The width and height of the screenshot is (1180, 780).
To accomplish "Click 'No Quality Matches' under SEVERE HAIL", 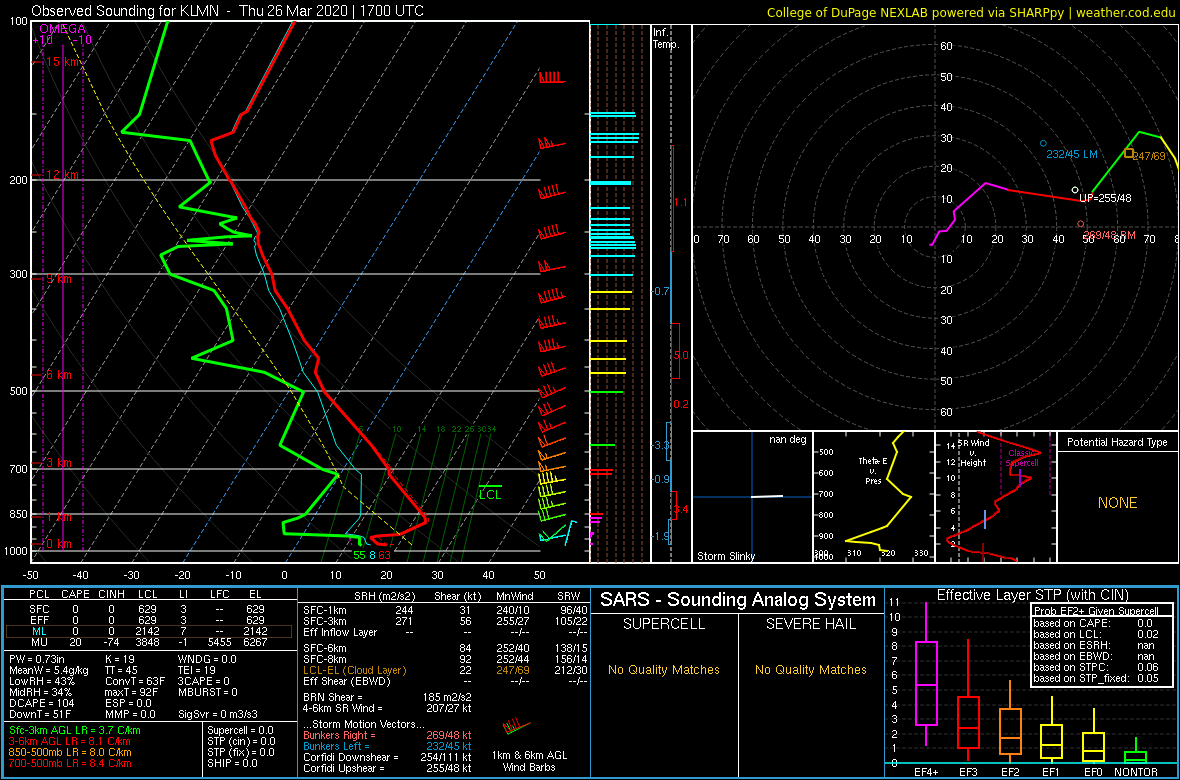I will point(810,669).
